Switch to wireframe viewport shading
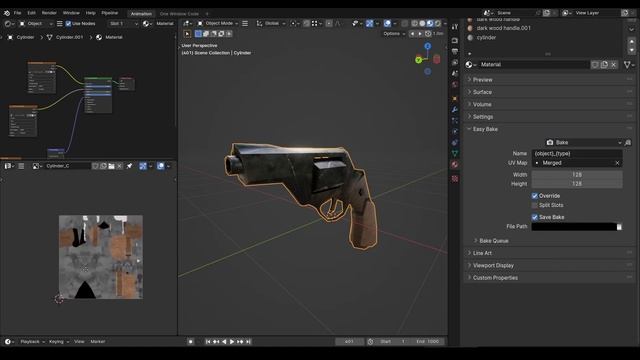The width and height of the screenshot is (640, 360). 415,24
